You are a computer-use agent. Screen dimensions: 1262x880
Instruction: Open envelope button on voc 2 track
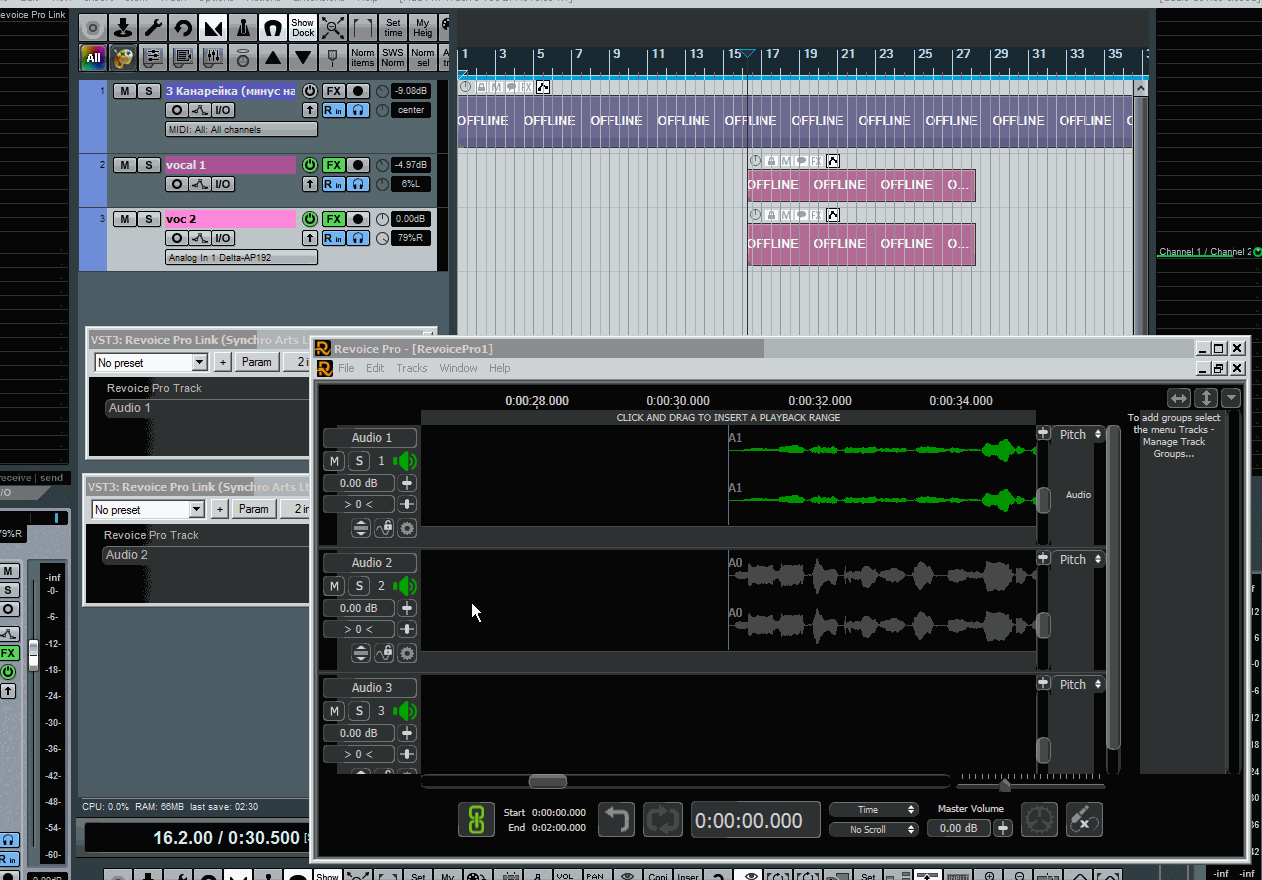[x=200, y=238]
